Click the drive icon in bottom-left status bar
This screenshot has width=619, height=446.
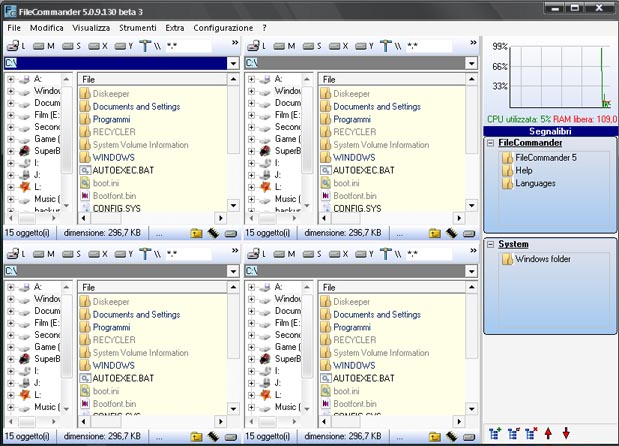point(231,437)
